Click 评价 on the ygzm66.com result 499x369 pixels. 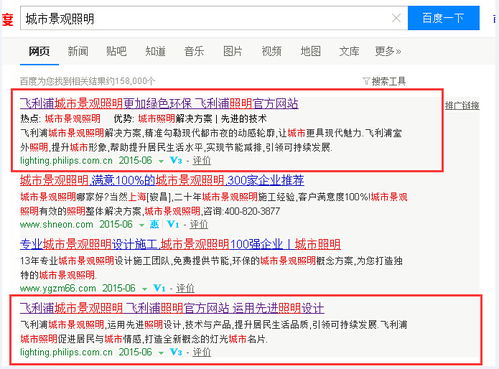[185, 288]
